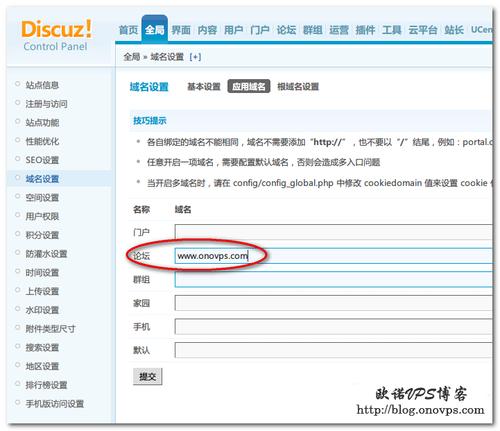This screenshot has width=500, height=431.
Task: Open the 界面 top menu
Action: (x=181, y=30)
